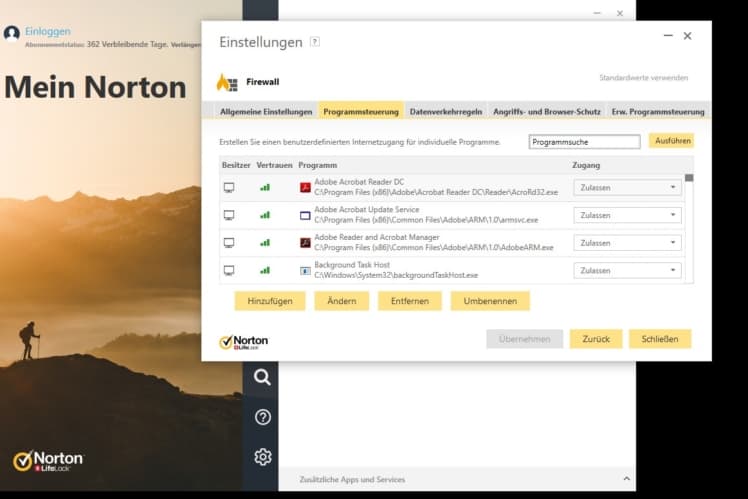Click the program list scrollbar thumb
The width and height of the screenshot is (748, 499).
click(689, 178)
